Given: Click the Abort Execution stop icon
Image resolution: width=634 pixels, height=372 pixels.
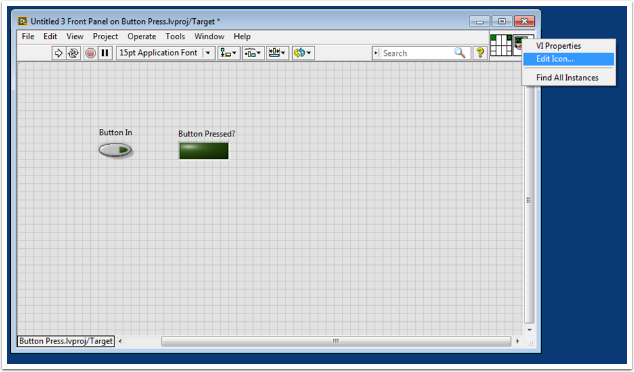Looking at the screenshot, I should coord(91,53).
